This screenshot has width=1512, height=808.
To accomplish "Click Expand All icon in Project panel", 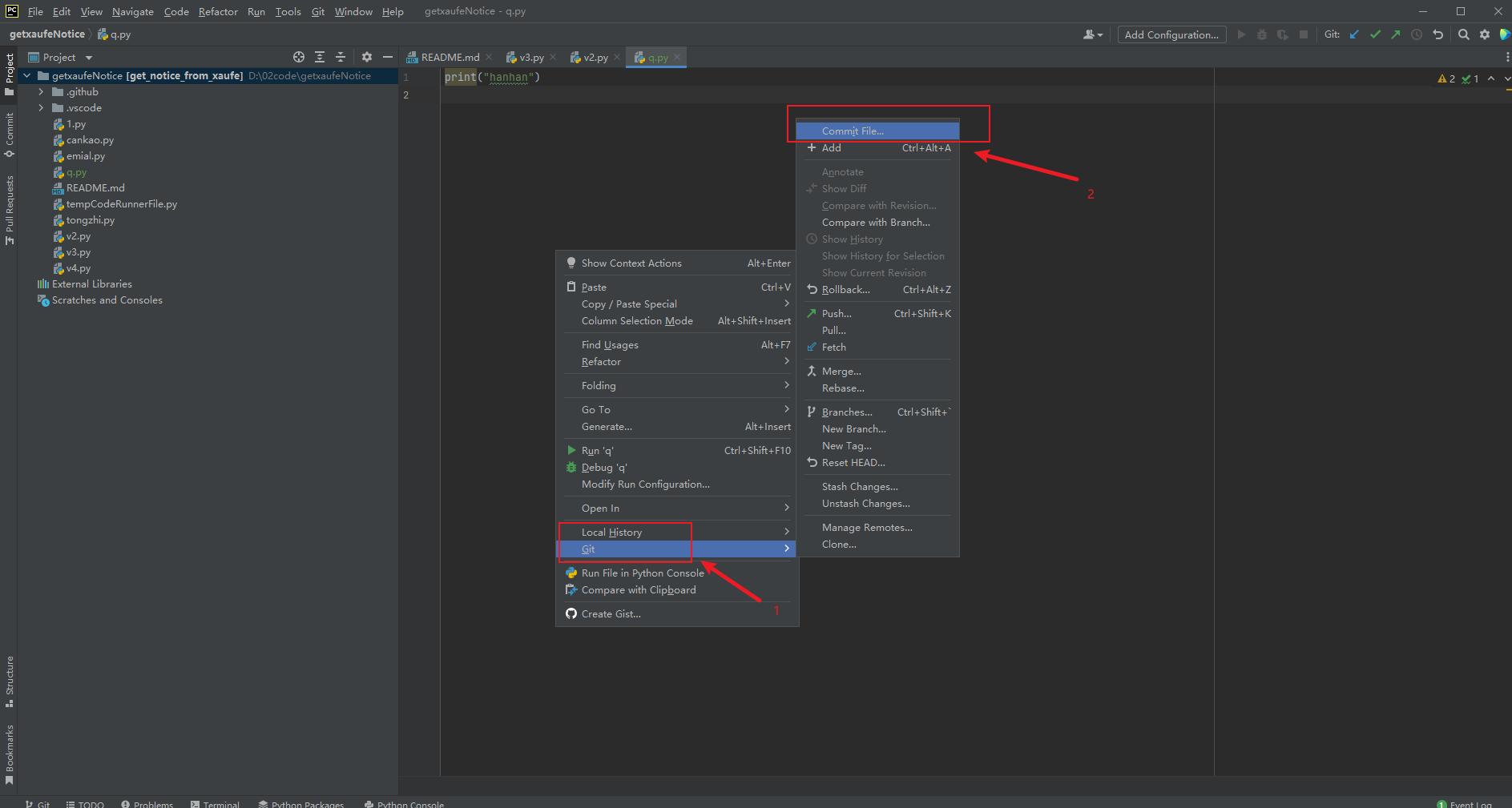I will click(320, 57).
